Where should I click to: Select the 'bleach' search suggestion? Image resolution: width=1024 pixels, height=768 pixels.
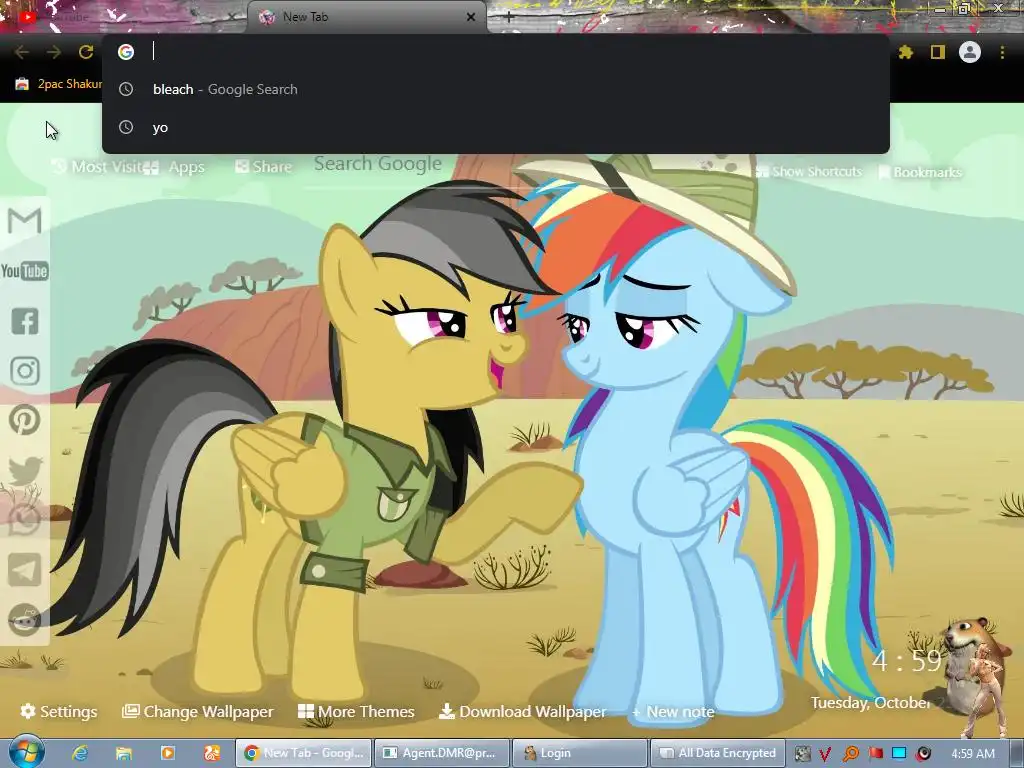point(495,89)
